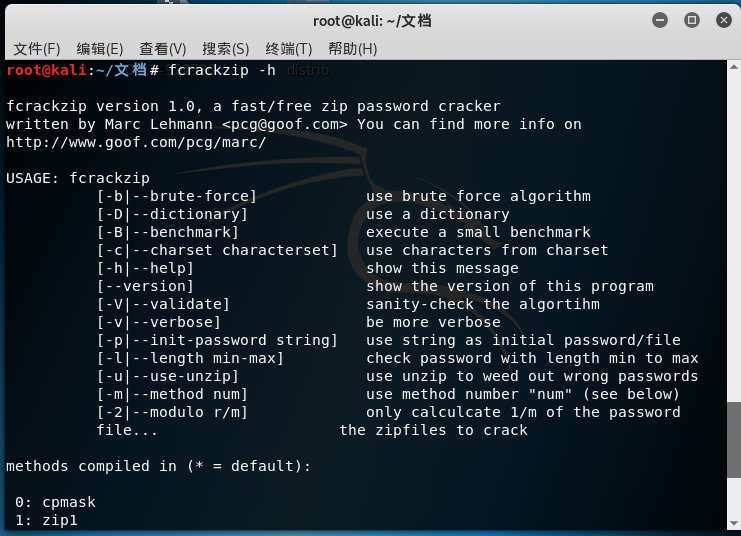Open the 搜索(S) menu
This screenshot has width=741, height=536.
225,49
